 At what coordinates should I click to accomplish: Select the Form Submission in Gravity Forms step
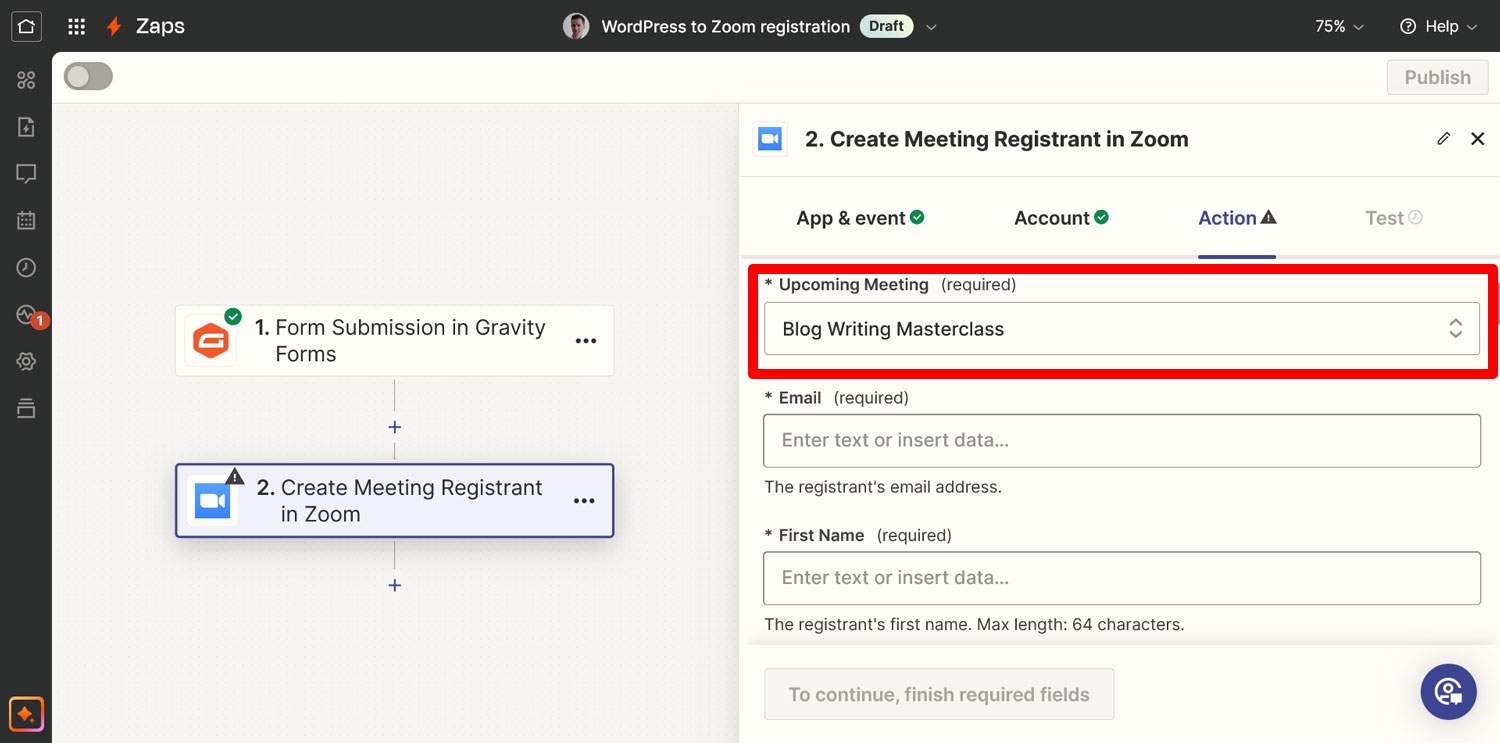(x=394, y=341)
